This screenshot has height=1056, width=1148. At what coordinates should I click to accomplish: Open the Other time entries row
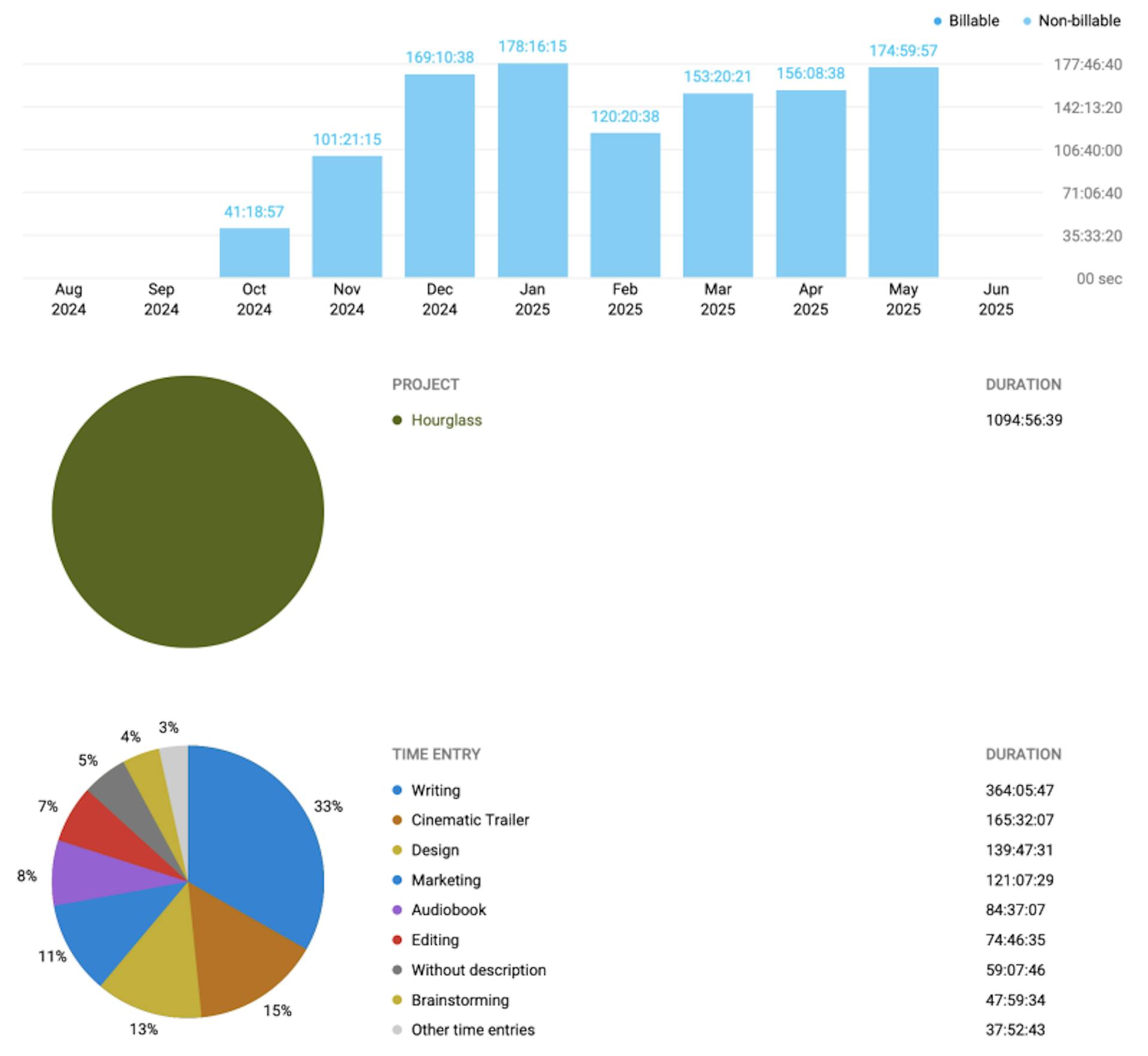(x=472, y=1029)
